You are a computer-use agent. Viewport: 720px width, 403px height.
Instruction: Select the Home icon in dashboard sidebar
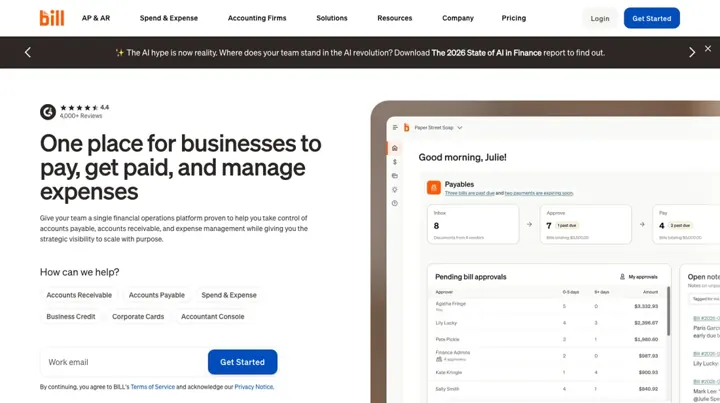click(394, 148)
